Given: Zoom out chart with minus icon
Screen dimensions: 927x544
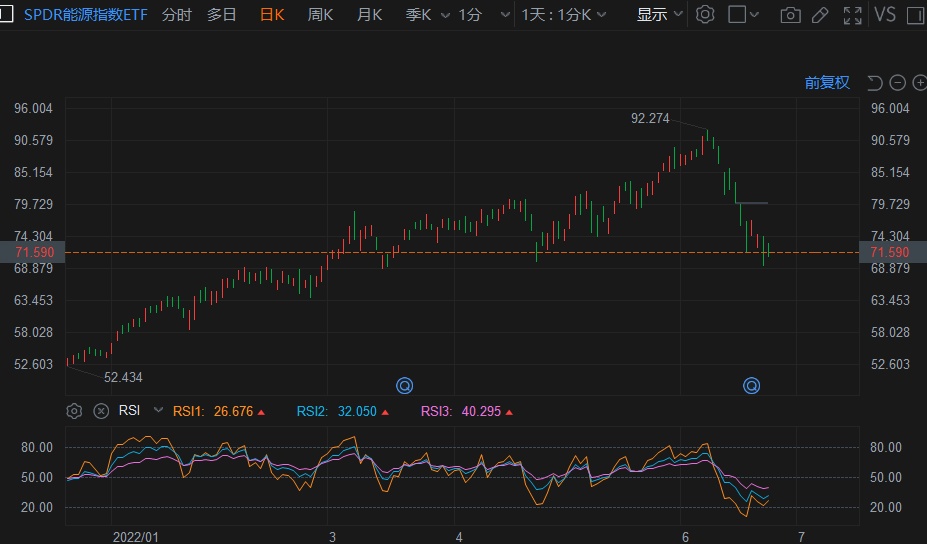Looking at the screenshot, I should click(897, 83).
